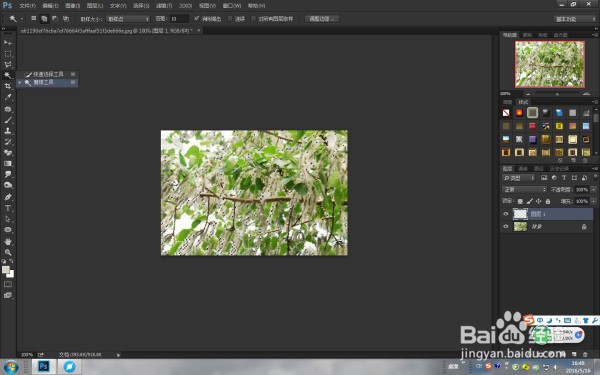Select the History Brush tool

pos(8,142)
